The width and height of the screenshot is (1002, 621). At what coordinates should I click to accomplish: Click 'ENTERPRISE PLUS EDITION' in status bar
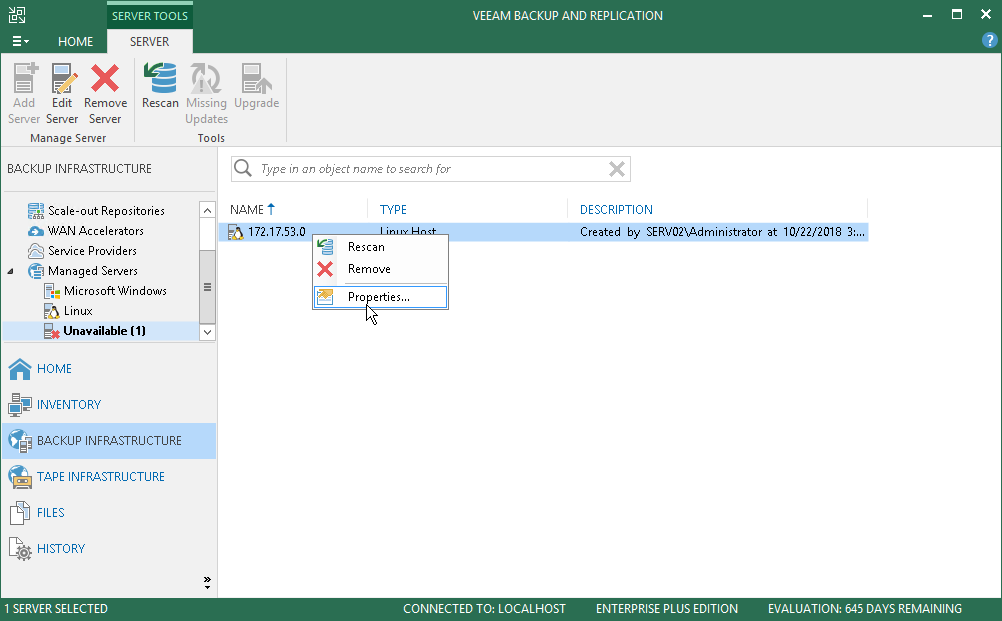coord(667,609)
